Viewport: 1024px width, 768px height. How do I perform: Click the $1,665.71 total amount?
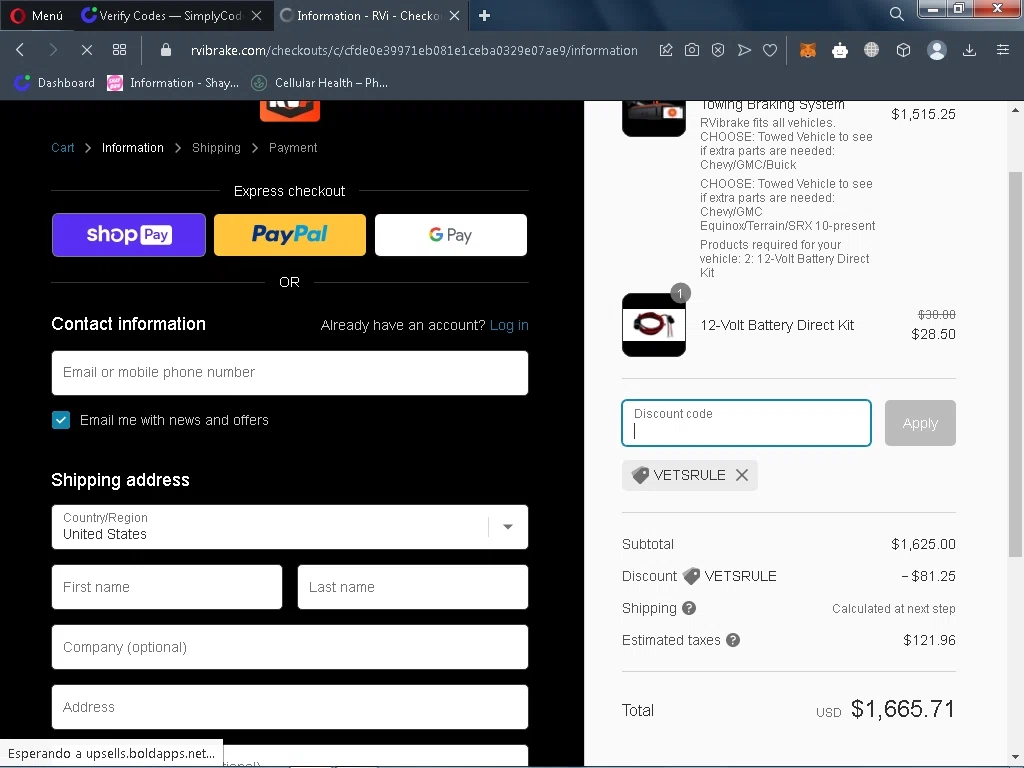pyautogui.click(x=903, y=709)
